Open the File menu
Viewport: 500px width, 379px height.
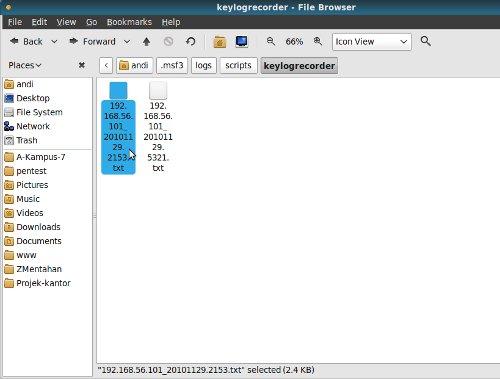click(x=15, y=22)
